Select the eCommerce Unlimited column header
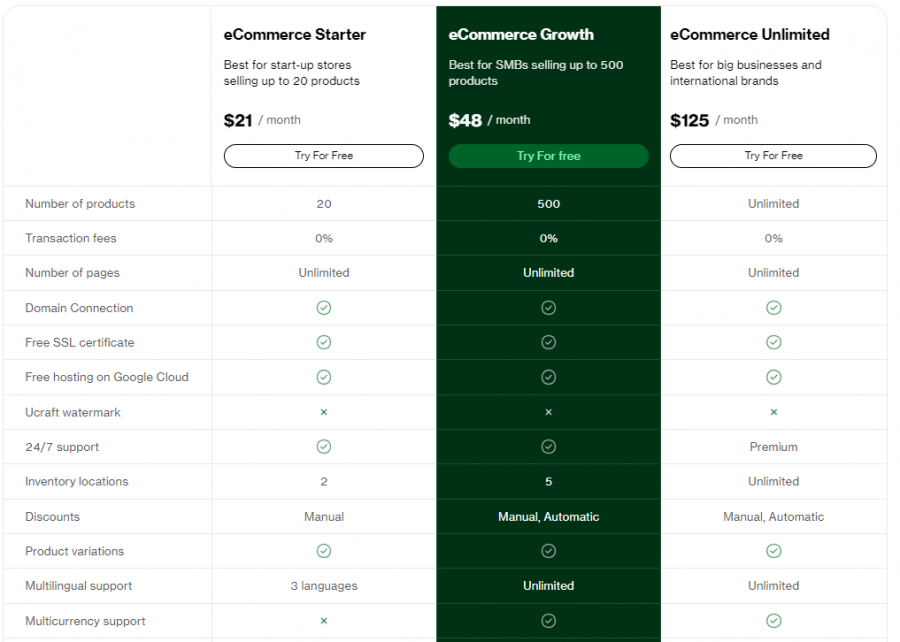 [750, 34]
